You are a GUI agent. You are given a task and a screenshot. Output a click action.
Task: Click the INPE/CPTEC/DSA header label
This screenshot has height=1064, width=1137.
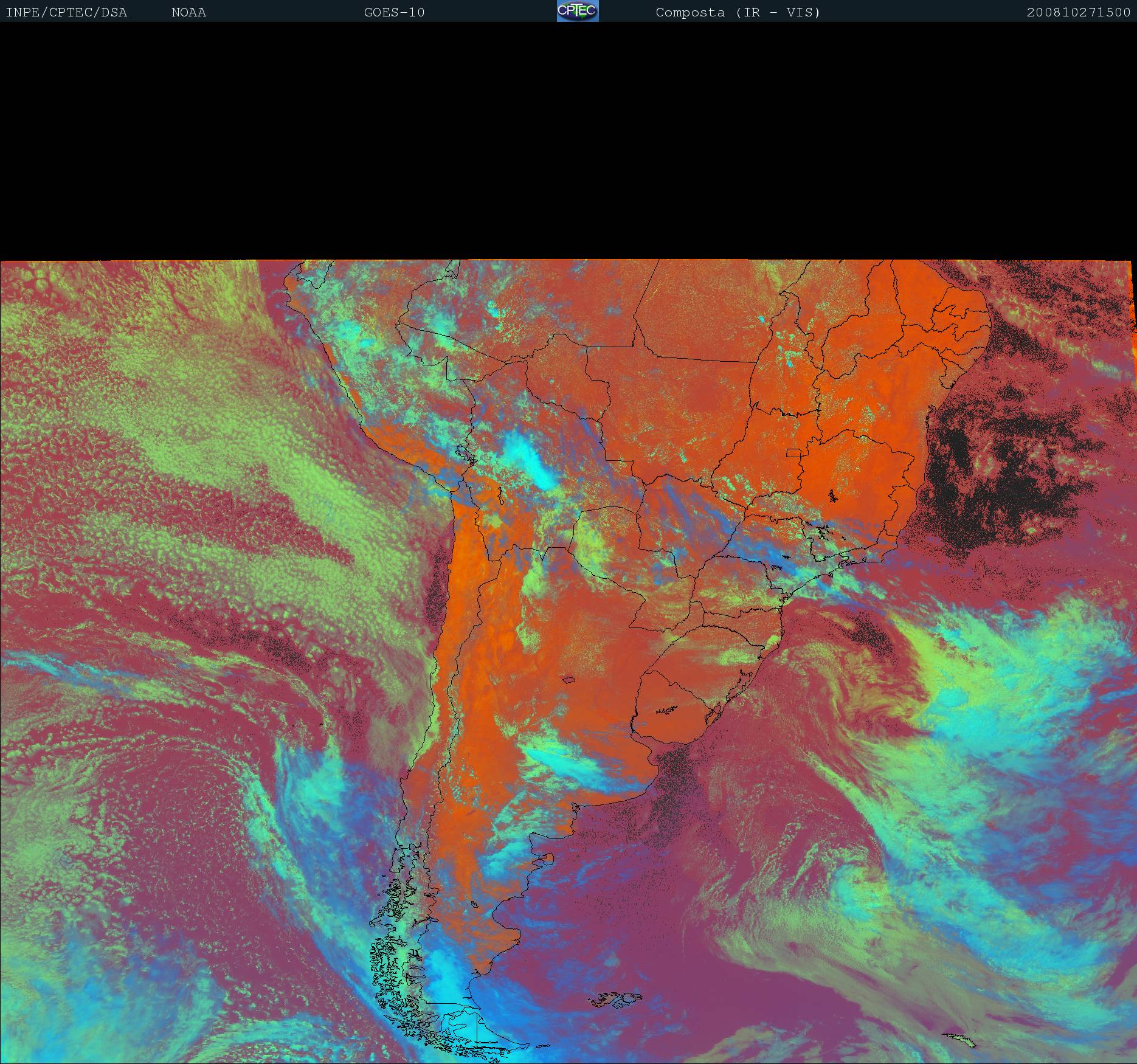(x=66, y=12)
